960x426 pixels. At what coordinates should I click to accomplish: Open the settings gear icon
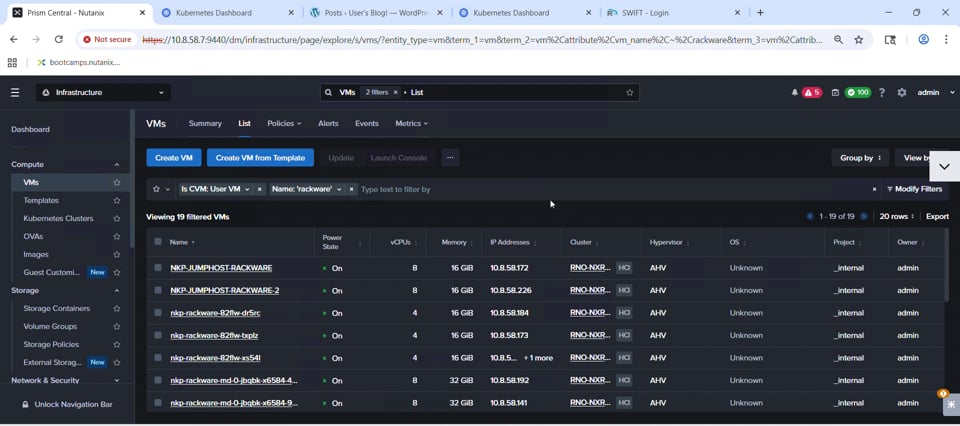[901, 92]
